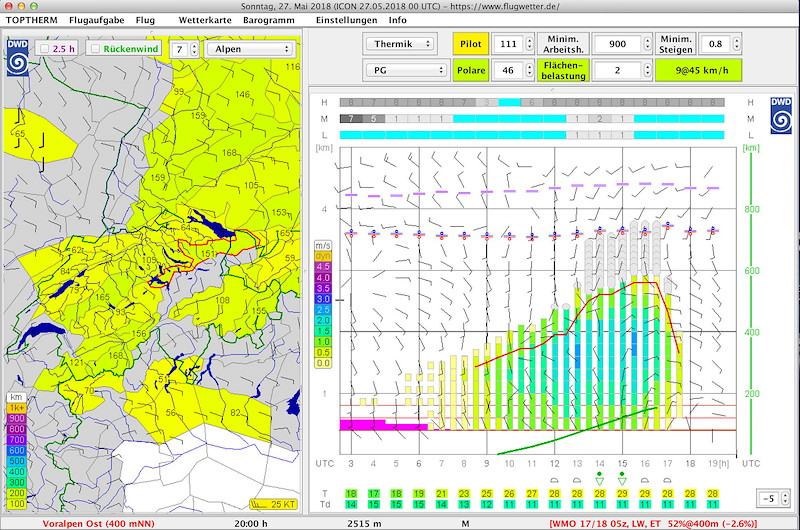Click the 2515 m status bar value
Viewport: 800px width, 530px height.
click(x=364, y=523)
